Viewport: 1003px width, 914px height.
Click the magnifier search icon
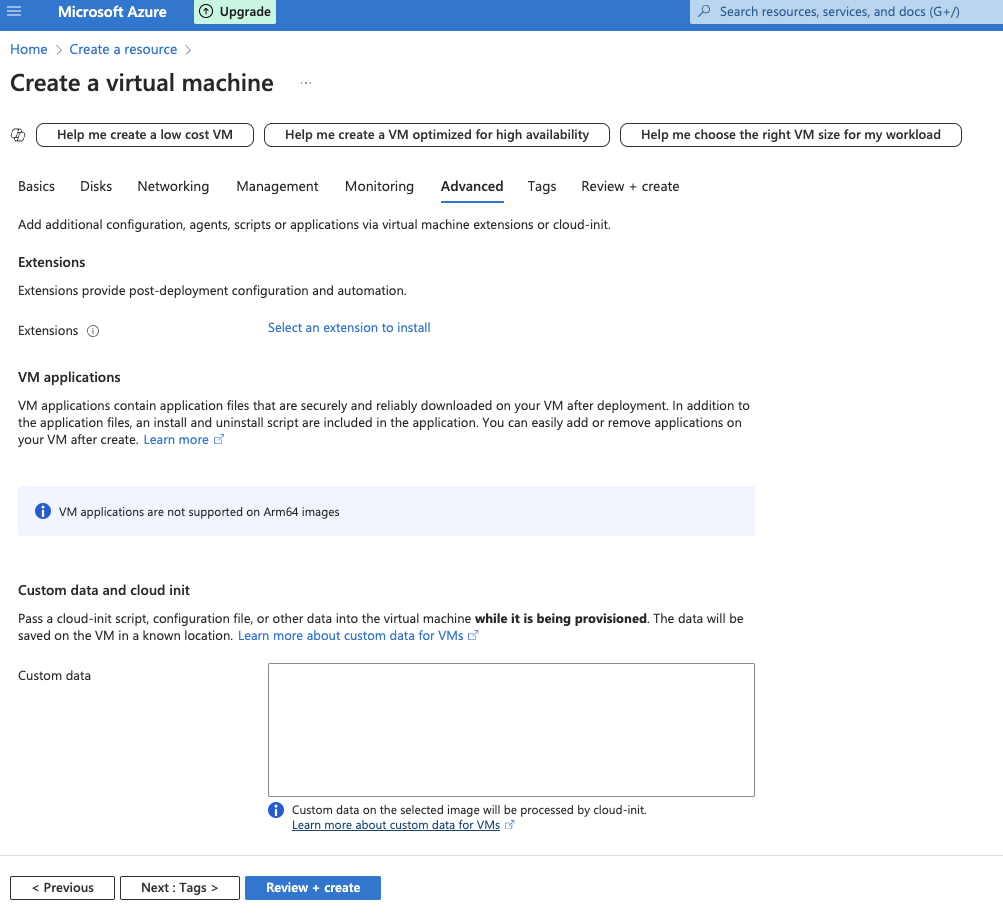click(704, 12)
